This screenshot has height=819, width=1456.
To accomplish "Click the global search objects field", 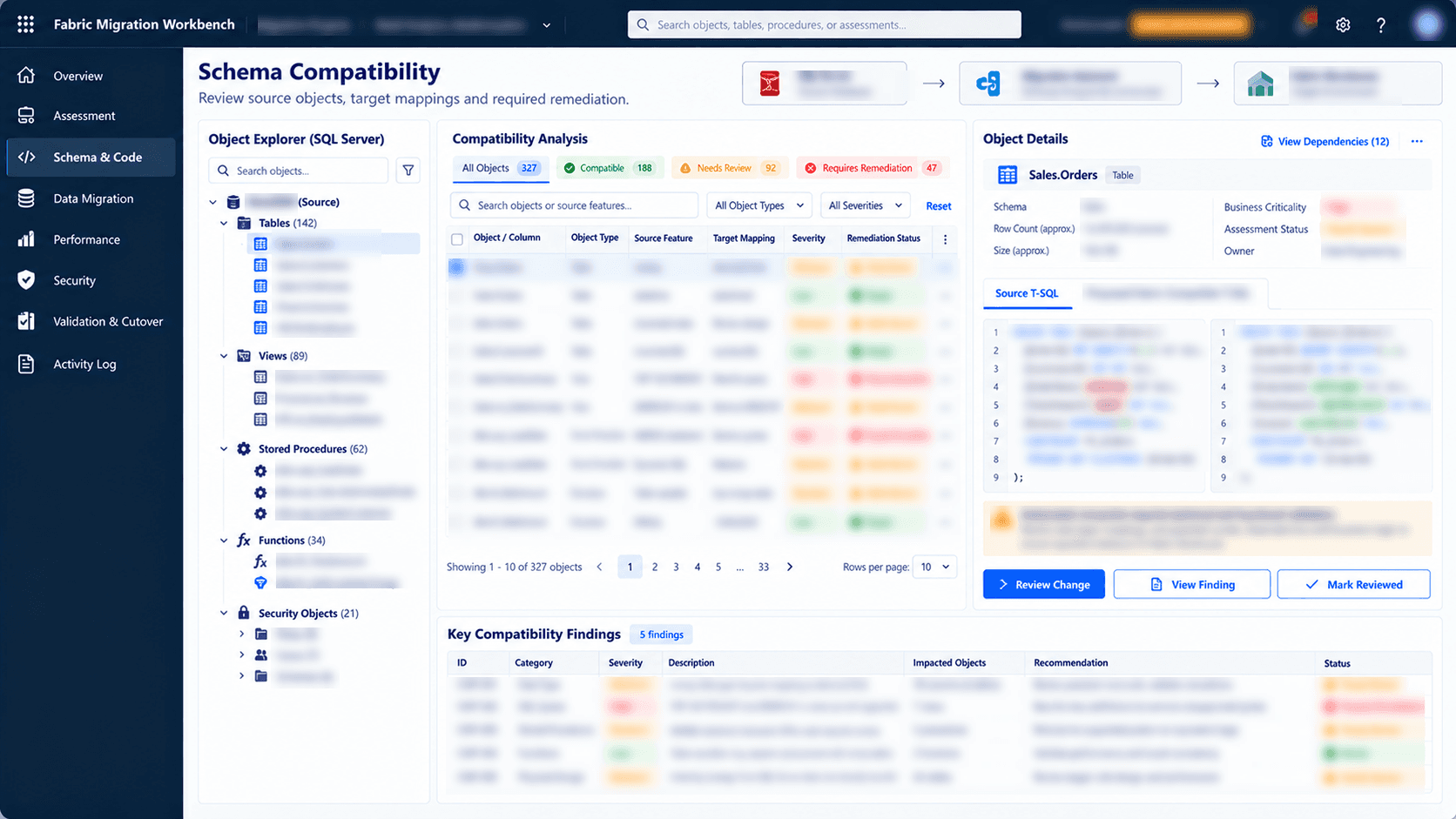I will pyautogui.click(x=825, y=24).
